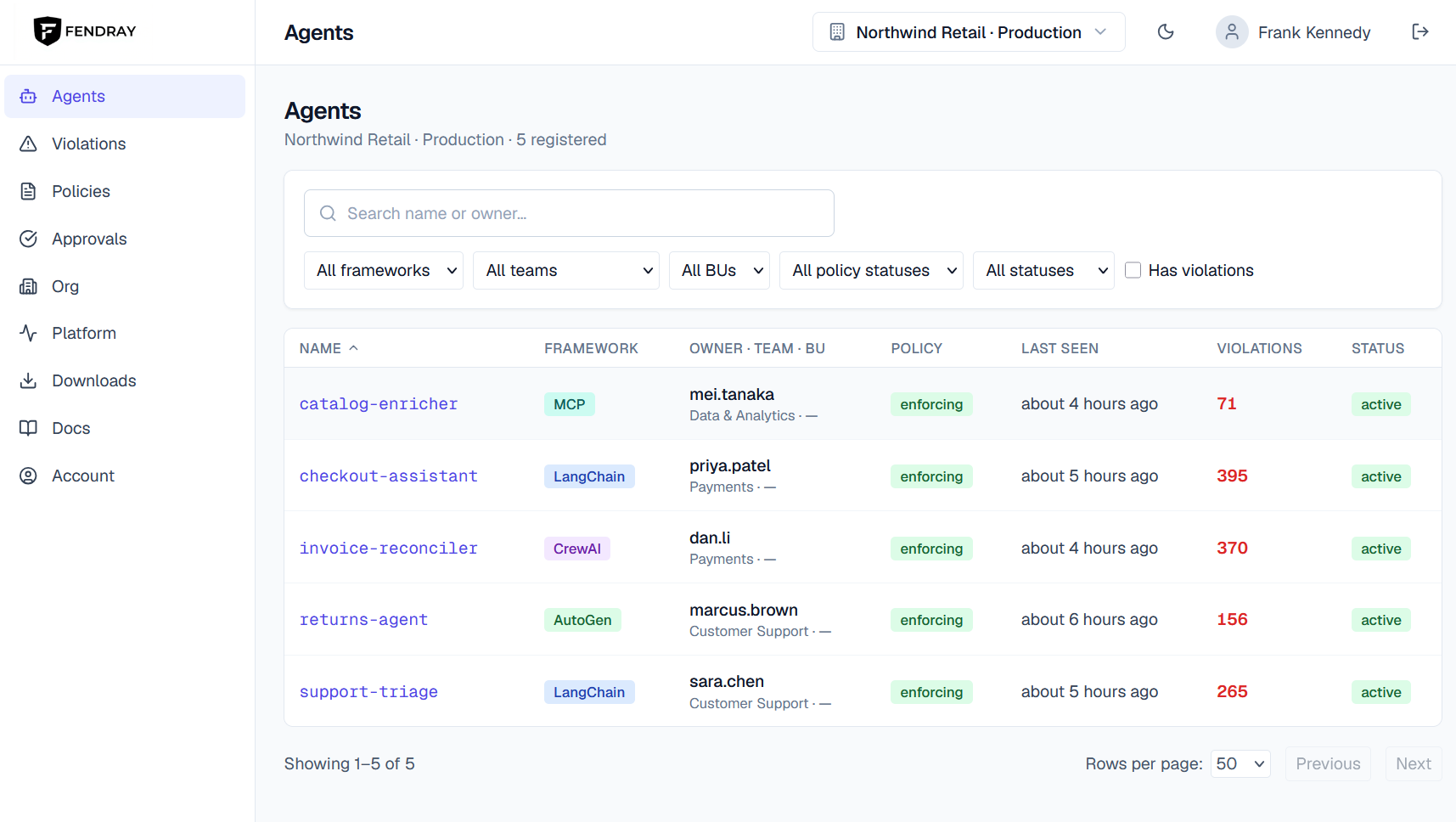
Task: Focus the Search name or owner field
Action: pos(569,213)
